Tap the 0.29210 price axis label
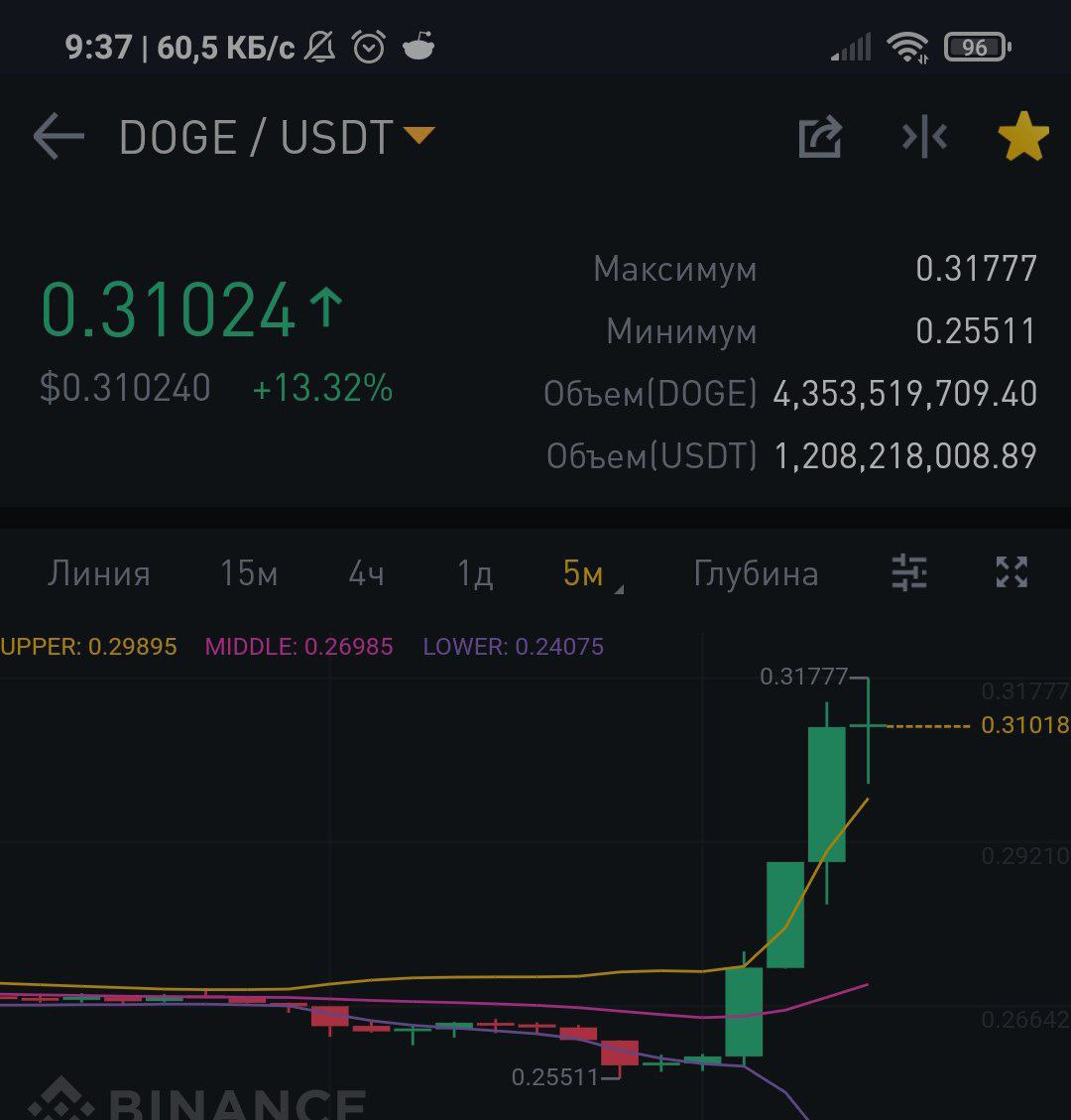This screenshot has width=1071, height=1120. click(x=1024, y=855)
